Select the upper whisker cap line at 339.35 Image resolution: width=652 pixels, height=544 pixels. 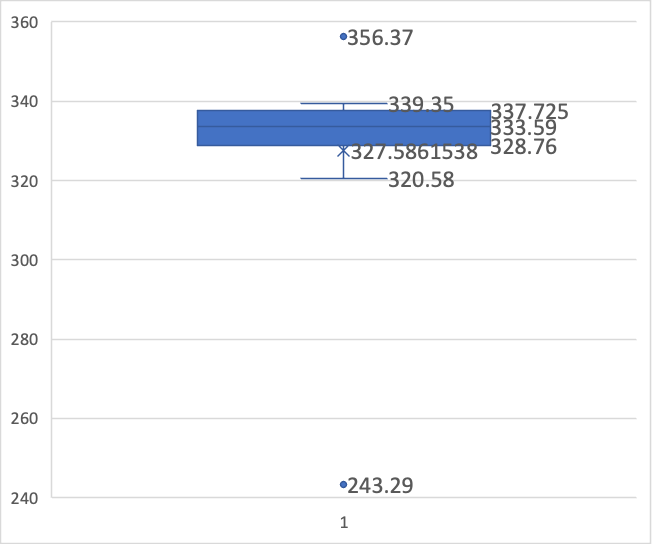tap(320, 102)
